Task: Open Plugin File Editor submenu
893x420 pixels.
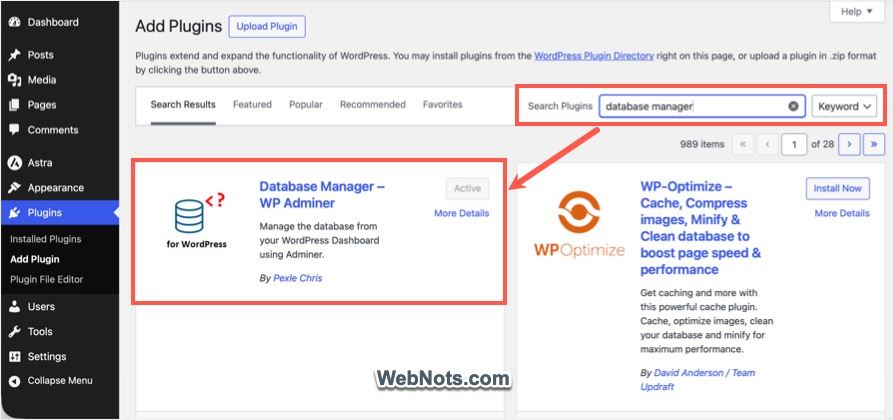Action: (x=47, y=280)
